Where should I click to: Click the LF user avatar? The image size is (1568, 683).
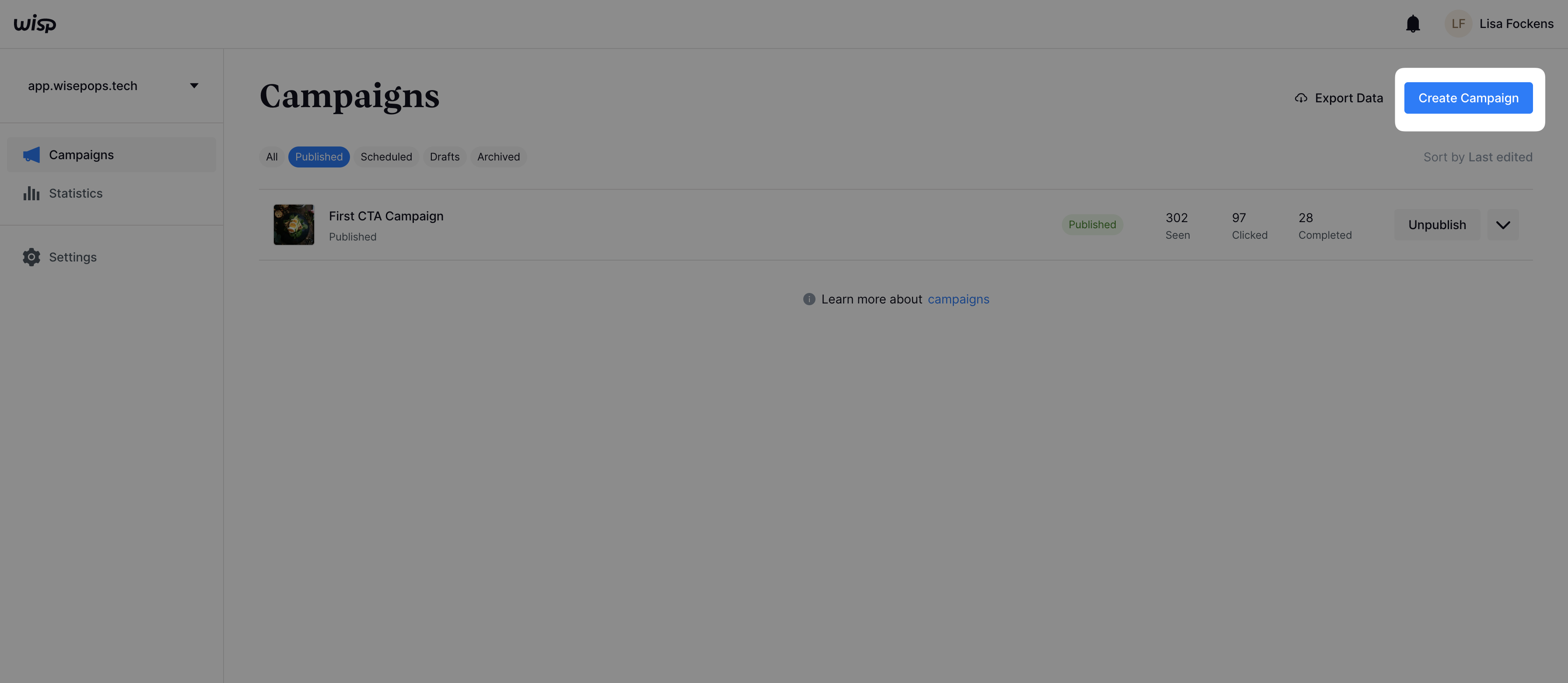1458,24
